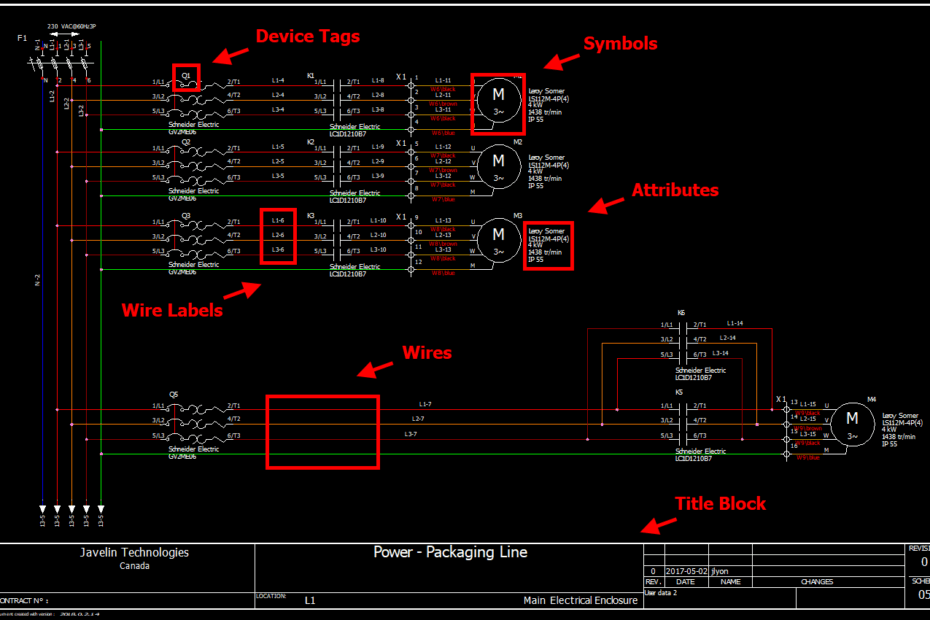Click terminal 9 of strip X1
This screenshot has width=930, height=620.
[x=410, y=225]
